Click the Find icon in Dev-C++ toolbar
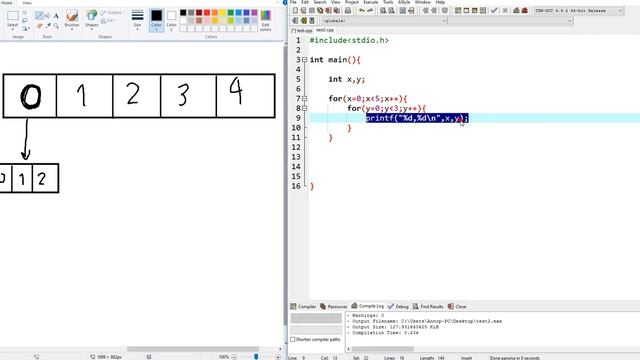This screenshot has width=640, height=360. point(383,11)
